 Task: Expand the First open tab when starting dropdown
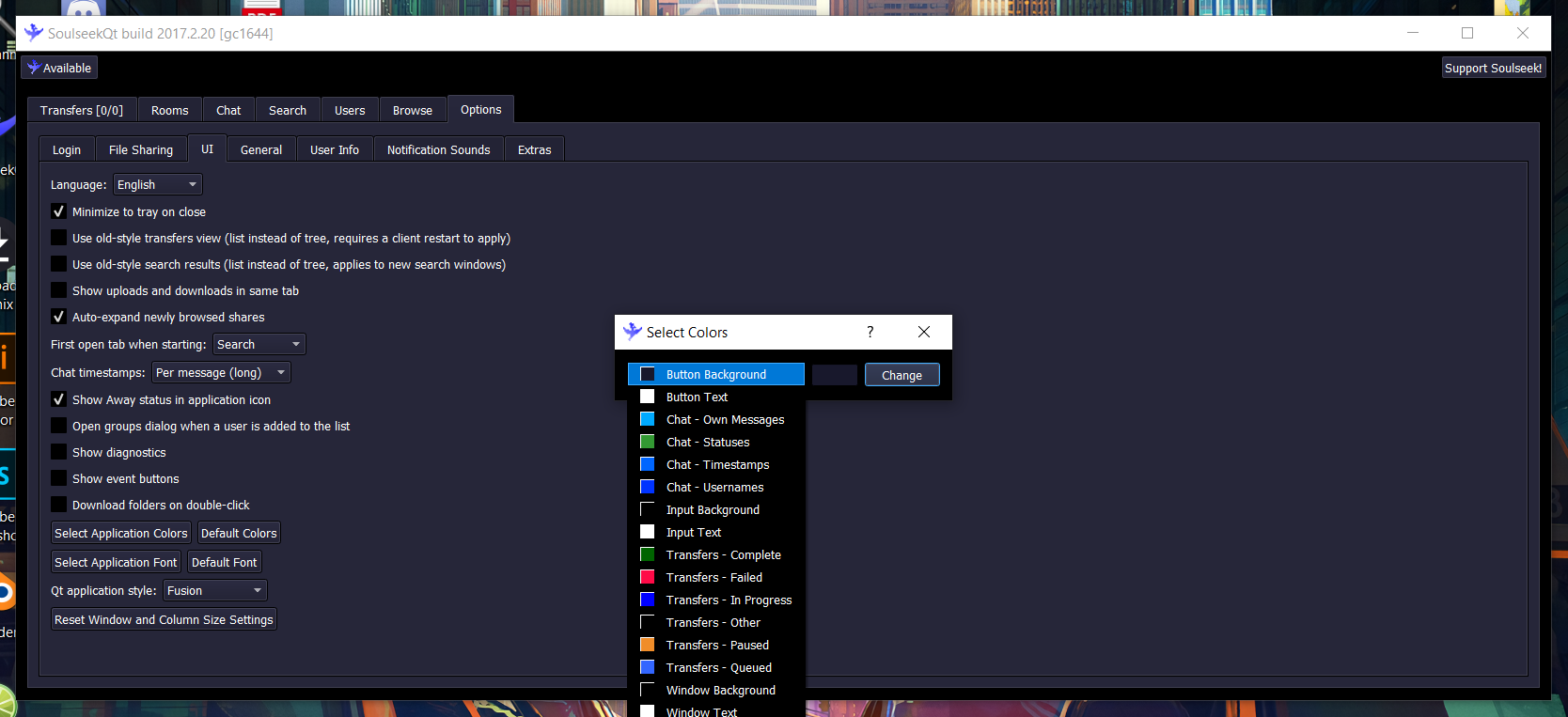[x=259, y=345]
